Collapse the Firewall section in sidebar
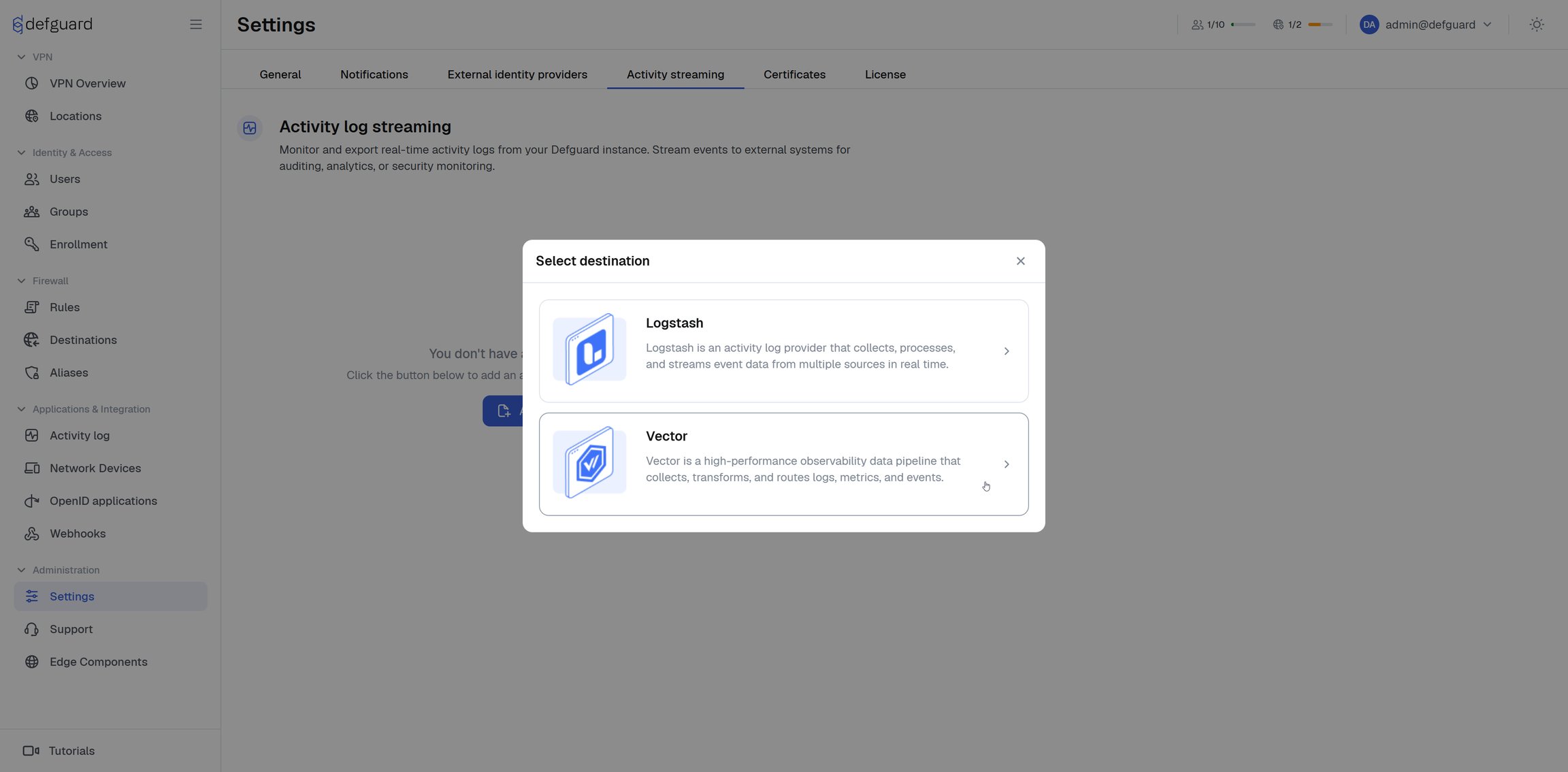Viewport: 1568px width, 772px height. coord(21,281)
